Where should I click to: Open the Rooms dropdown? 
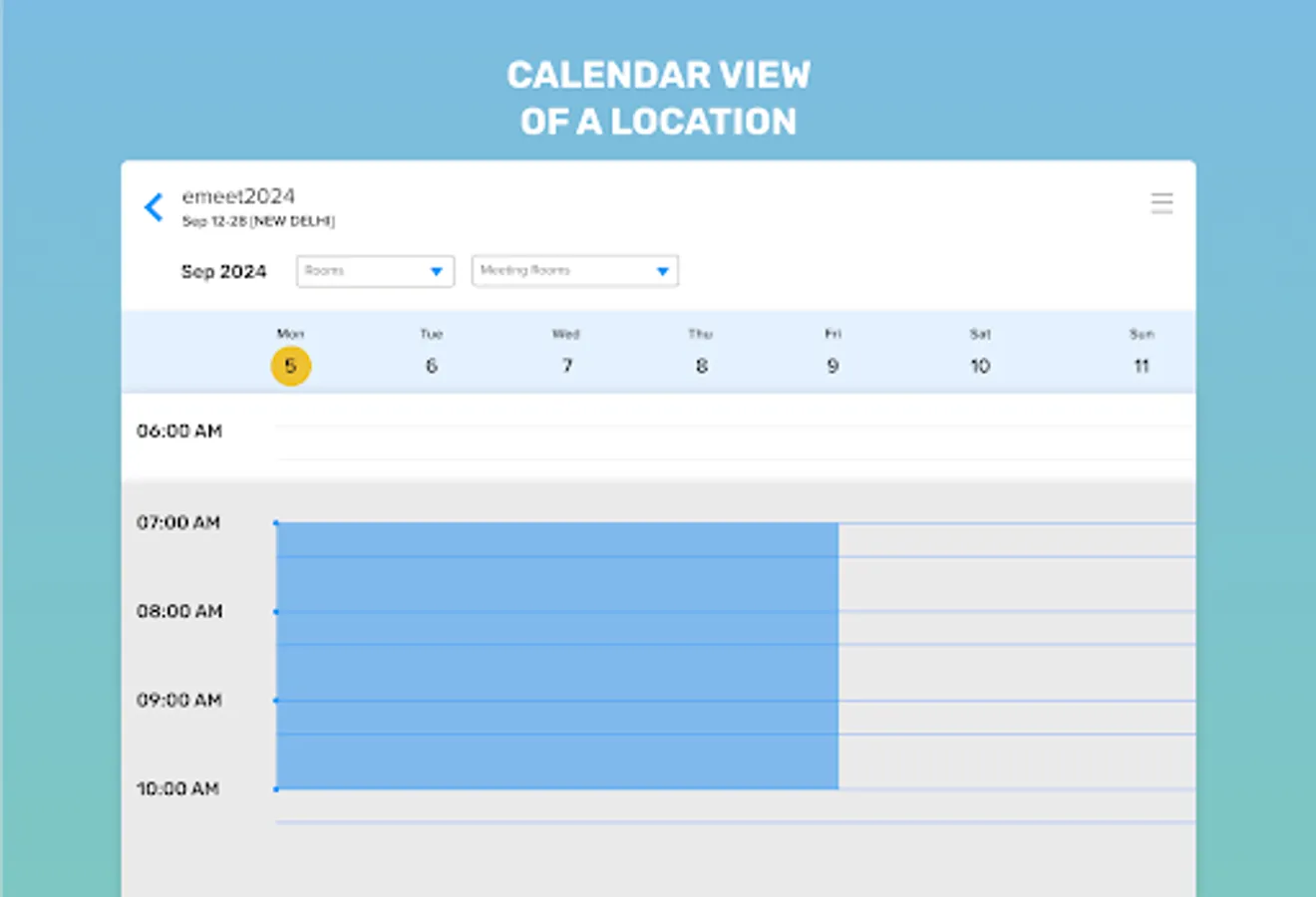click(374, 270)
